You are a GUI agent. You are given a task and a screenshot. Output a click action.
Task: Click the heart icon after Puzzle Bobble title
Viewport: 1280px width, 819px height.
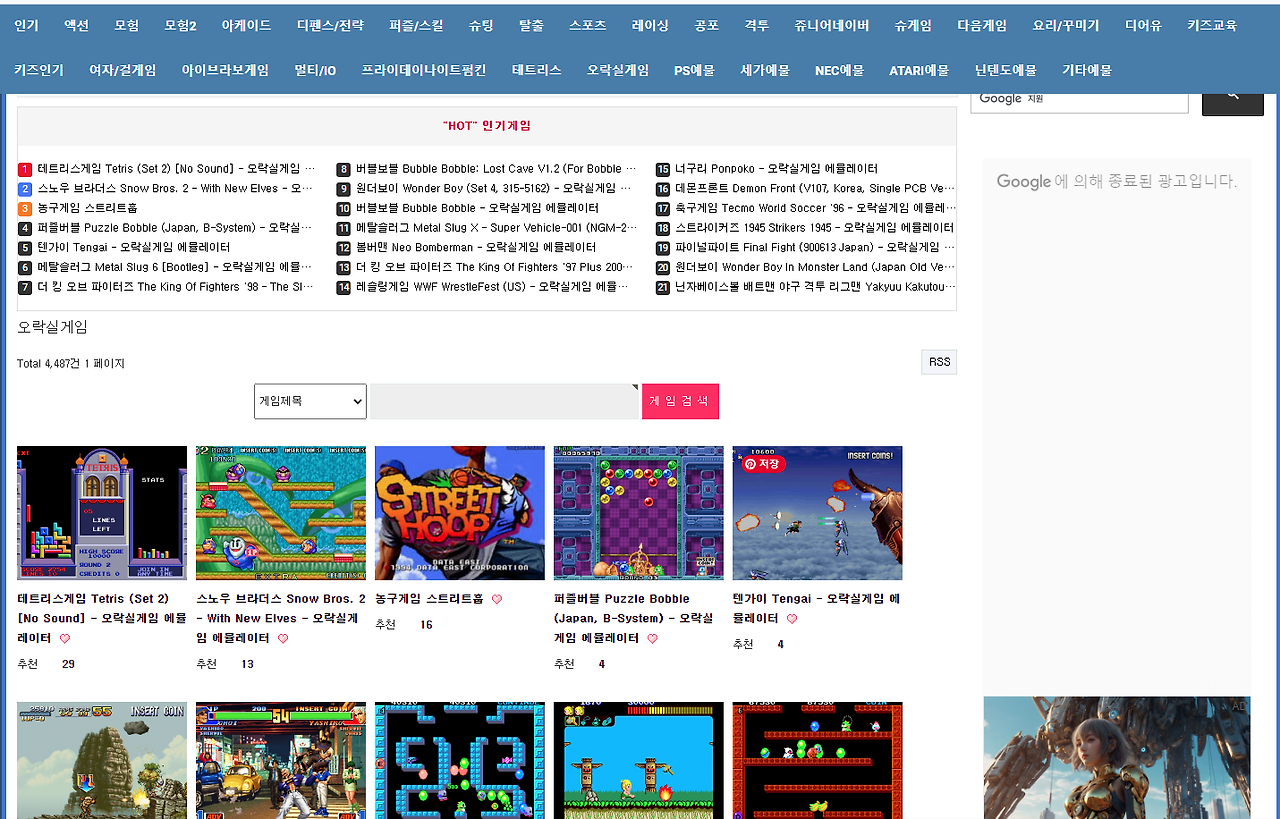[x=652, y=638]
